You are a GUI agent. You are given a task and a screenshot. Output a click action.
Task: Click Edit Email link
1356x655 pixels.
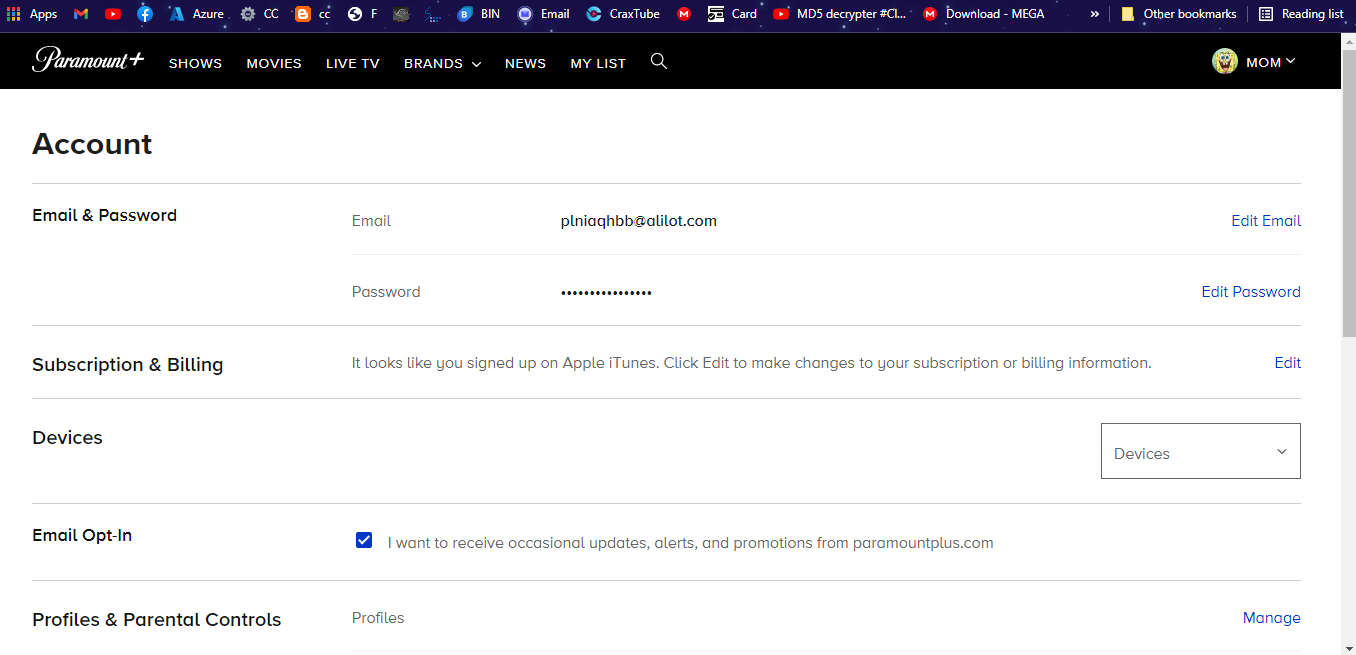coord(1266,221)
